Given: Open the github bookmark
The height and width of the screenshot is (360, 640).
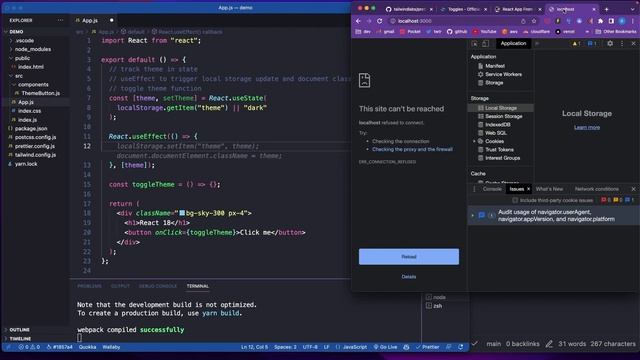Looking at the screenshot, I should point(457,31).
